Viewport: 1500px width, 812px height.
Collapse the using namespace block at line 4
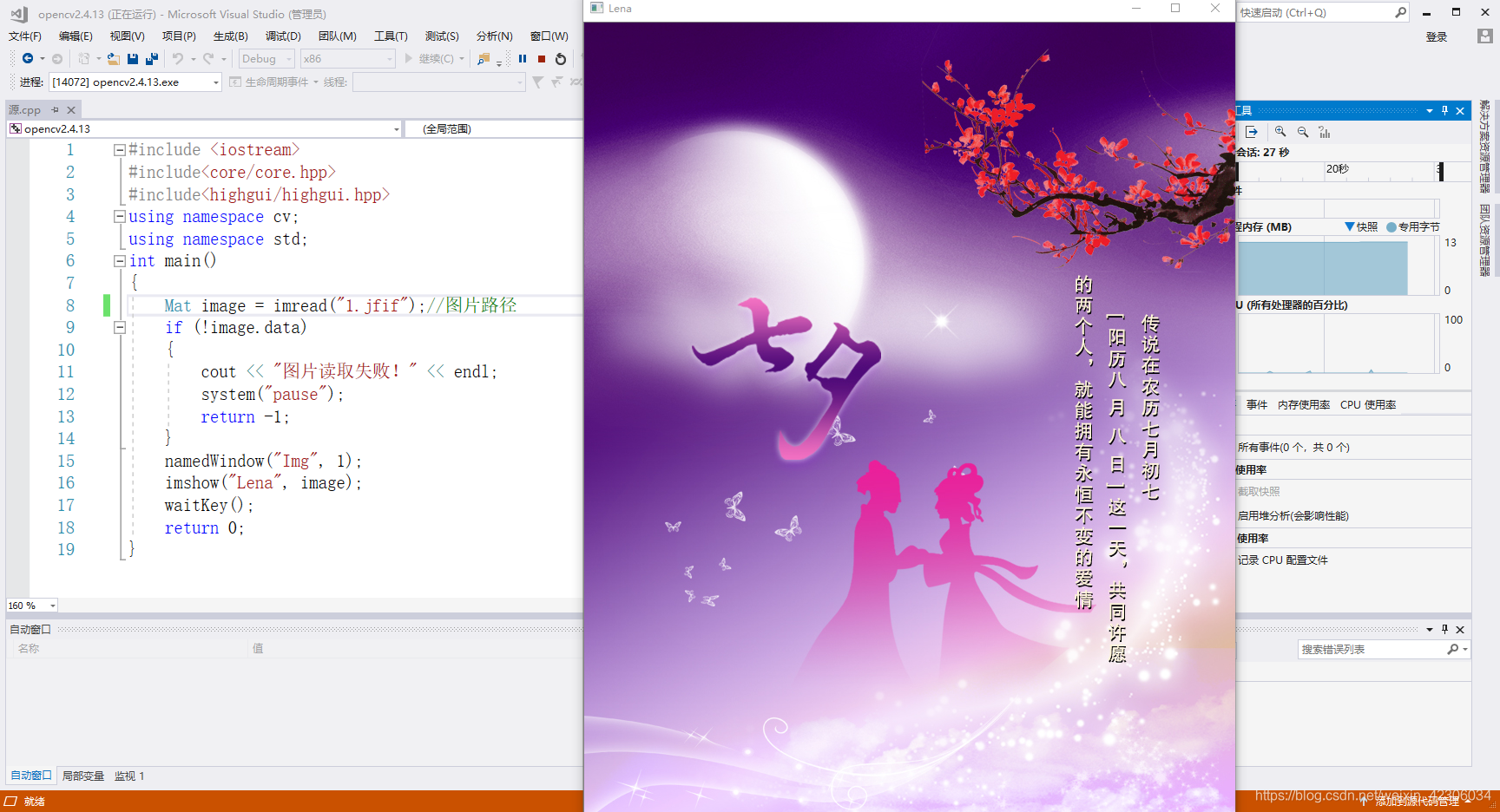coord(120,217)
